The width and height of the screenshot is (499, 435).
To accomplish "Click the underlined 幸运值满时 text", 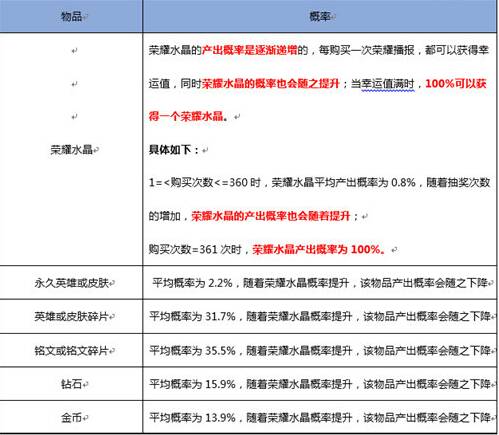I will pyautogui.click(x=388, y=83).
